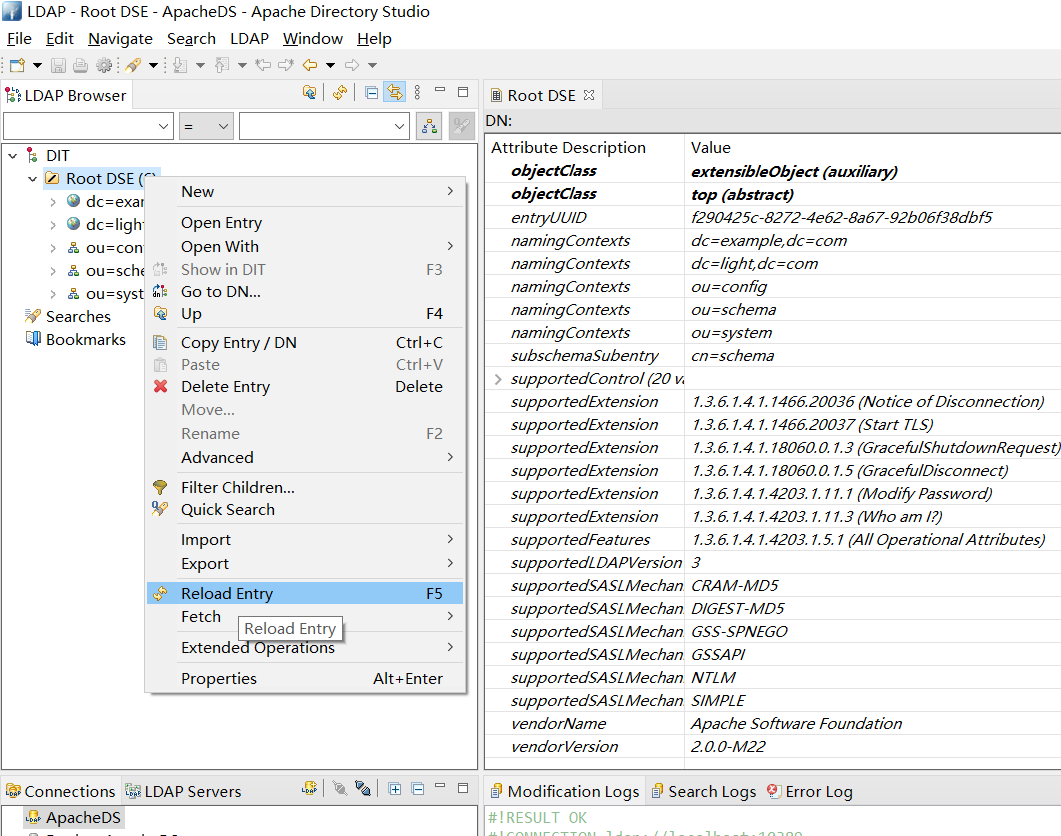
Task: Collapse the DIT tree node
Action: (x=13, y=156)
